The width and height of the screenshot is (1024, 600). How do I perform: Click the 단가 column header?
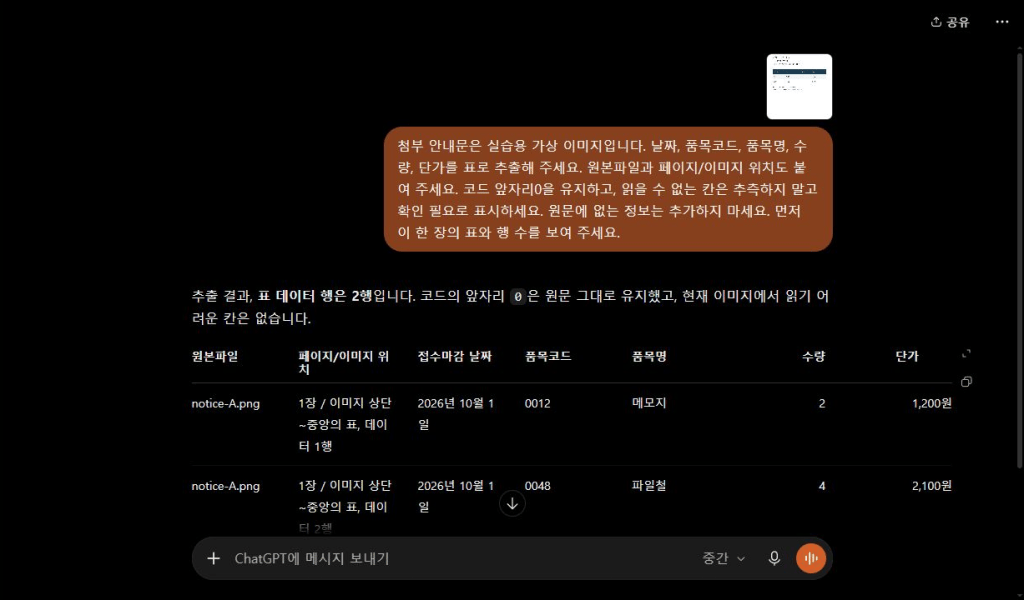pyautogui.click(x=907, y=356)
